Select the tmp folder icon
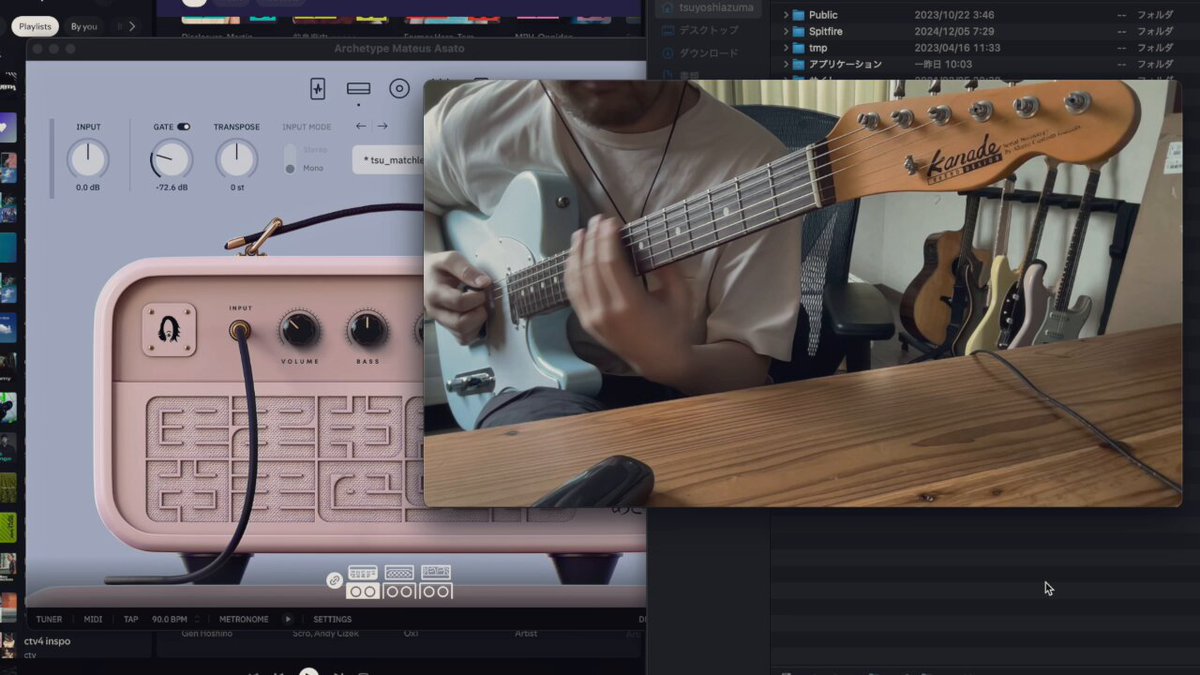Viewport: 1200px width, 675px height. [798, 47]
